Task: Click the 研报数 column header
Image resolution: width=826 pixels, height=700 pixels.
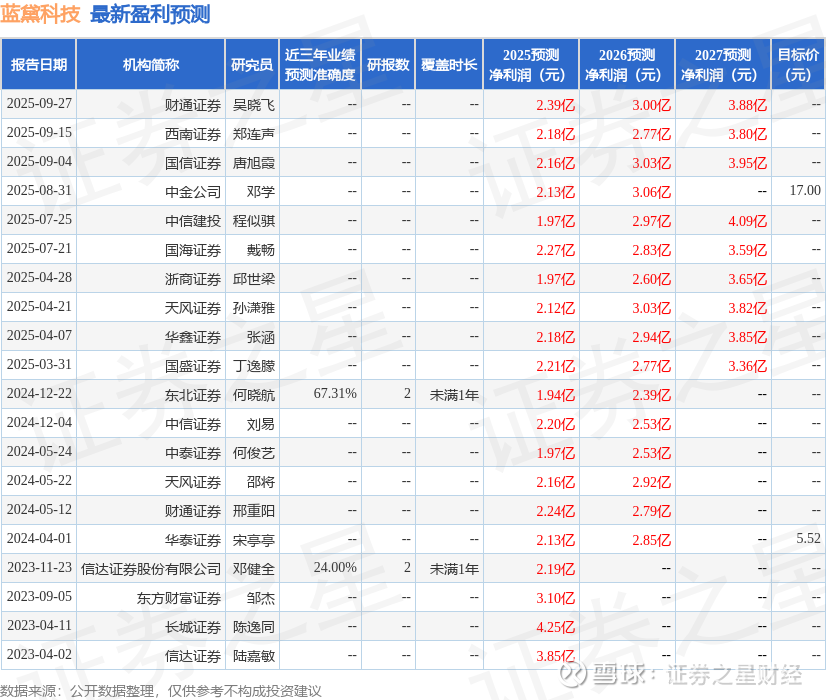Action: (x=388, y=64)
